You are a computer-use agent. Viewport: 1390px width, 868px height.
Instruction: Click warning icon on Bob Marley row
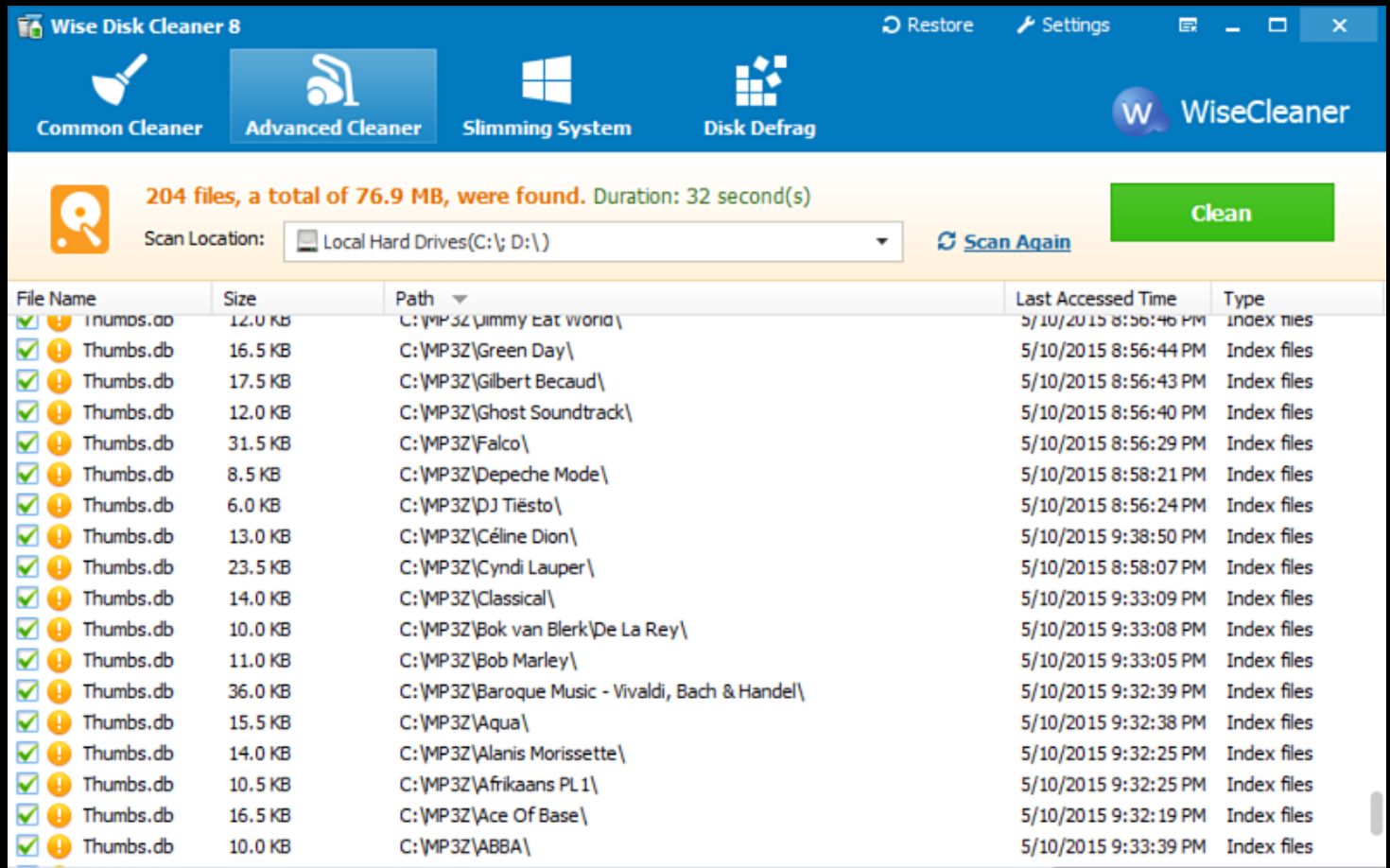(x=60, y=660)
